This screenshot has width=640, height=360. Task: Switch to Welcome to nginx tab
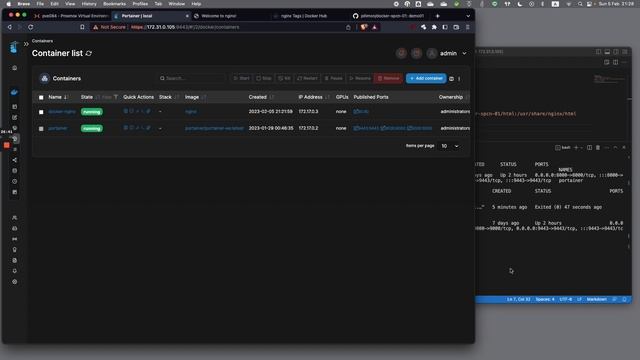point(219,16)
